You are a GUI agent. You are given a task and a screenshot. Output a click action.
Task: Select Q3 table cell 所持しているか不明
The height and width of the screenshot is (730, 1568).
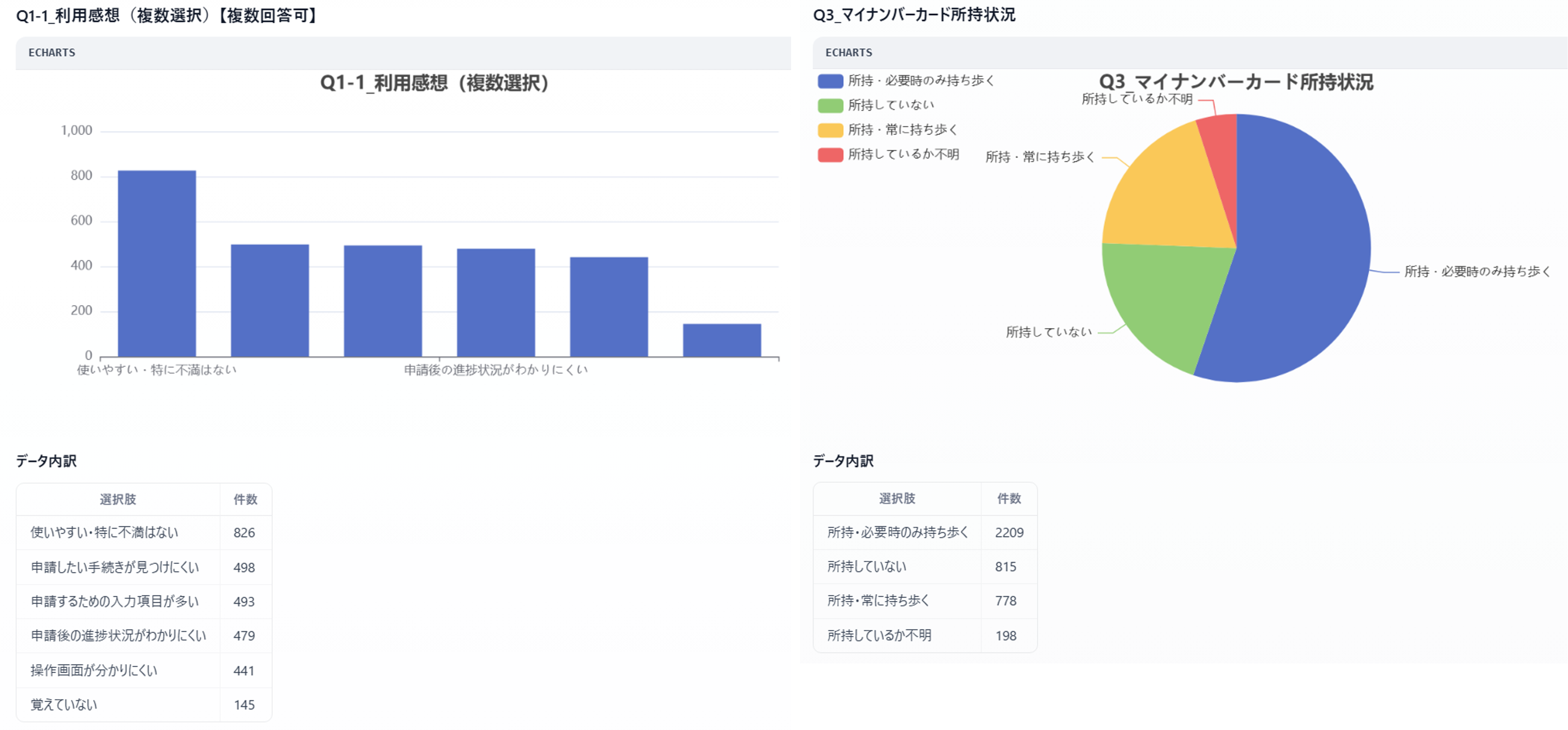[x=897, y=636]
